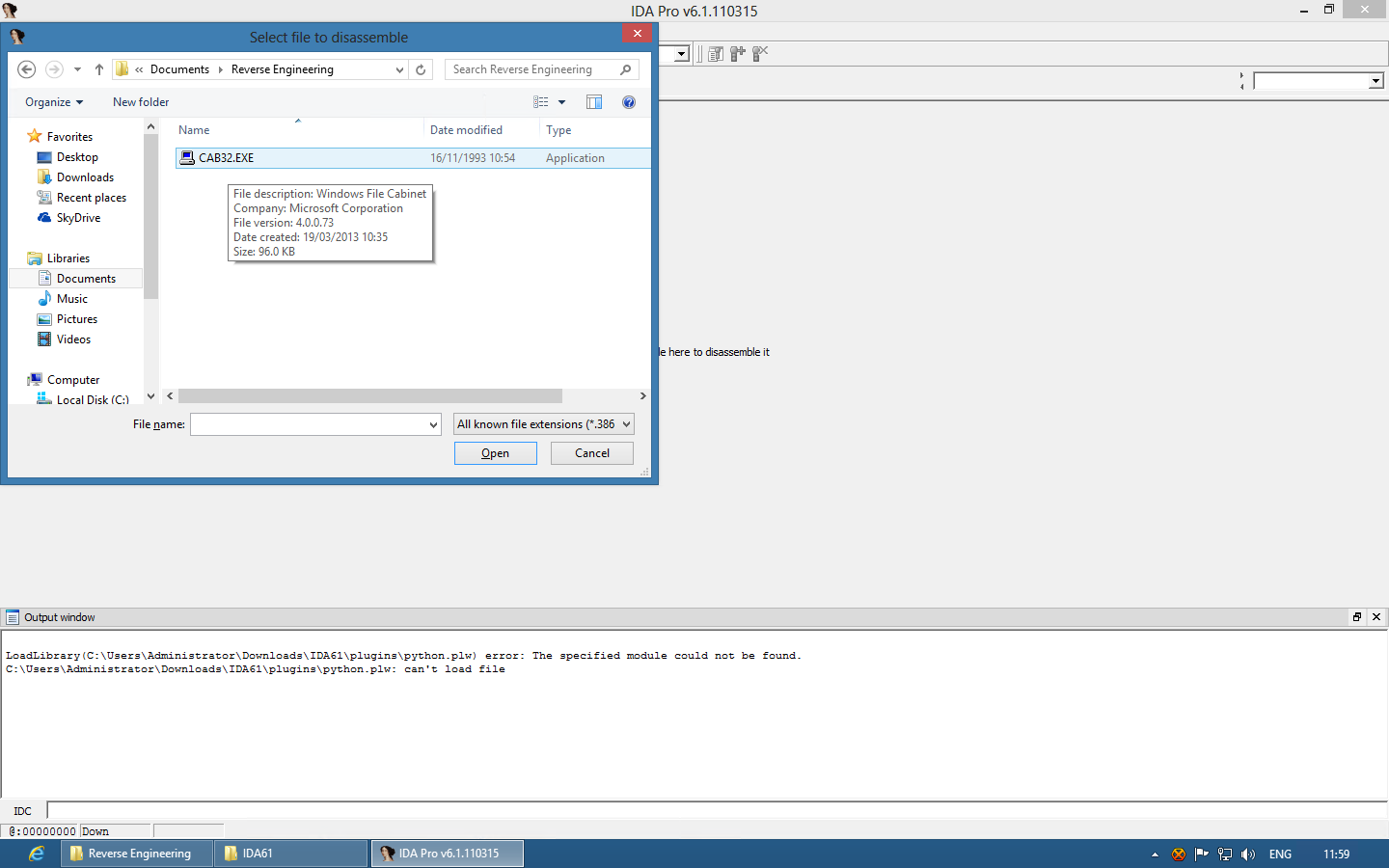Image resolution: width=1389 pixels, height=868 pixels.
Task: Select CAB32.EXE file
Action: coord(413,158)
